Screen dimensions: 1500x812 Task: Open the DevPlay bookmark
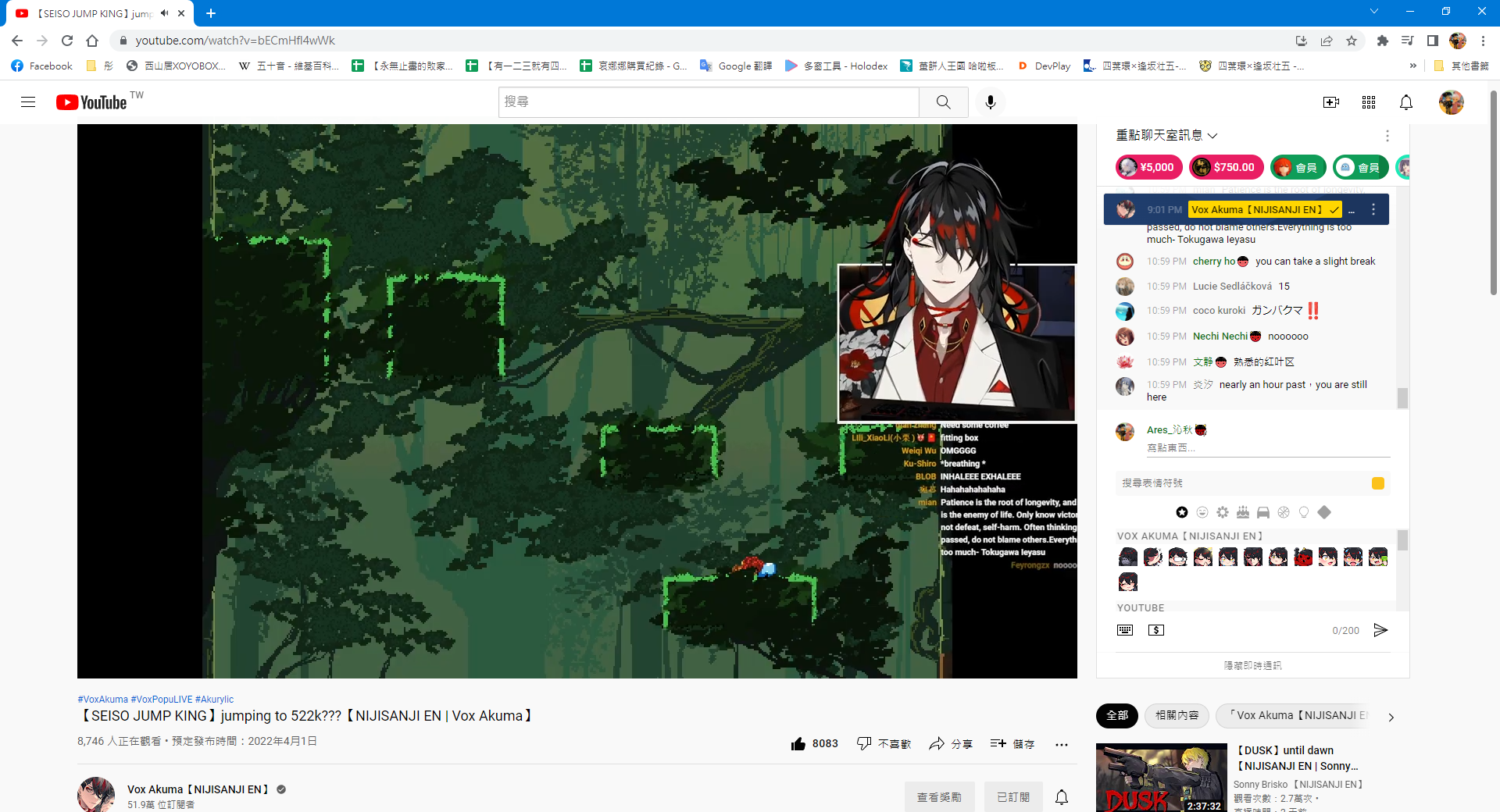point(1045,66)
